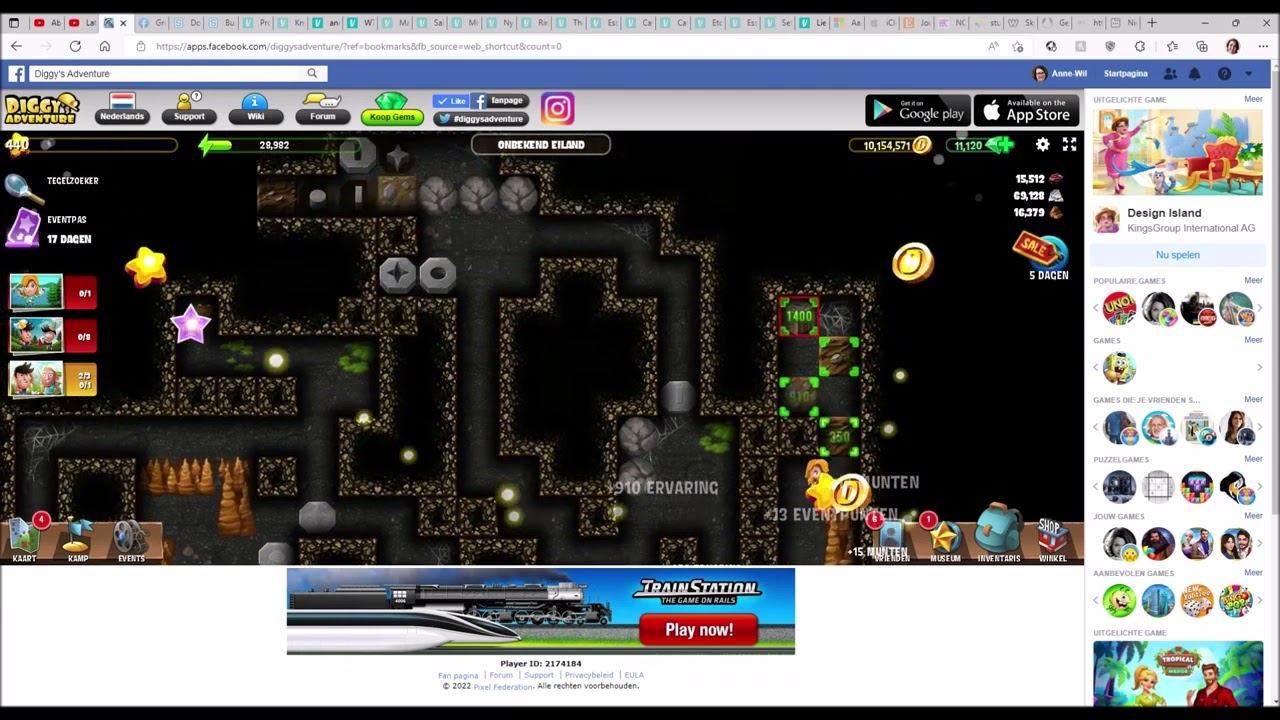Open the Support menu button
This screenshot has width=1280, height=720.
click(x=189, y=109)
